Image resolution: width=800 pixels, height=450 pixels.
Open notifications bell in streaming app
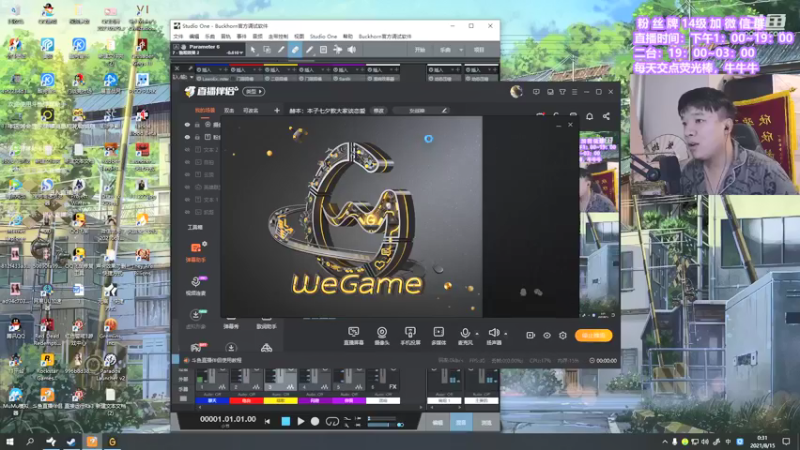pos(589,116)
